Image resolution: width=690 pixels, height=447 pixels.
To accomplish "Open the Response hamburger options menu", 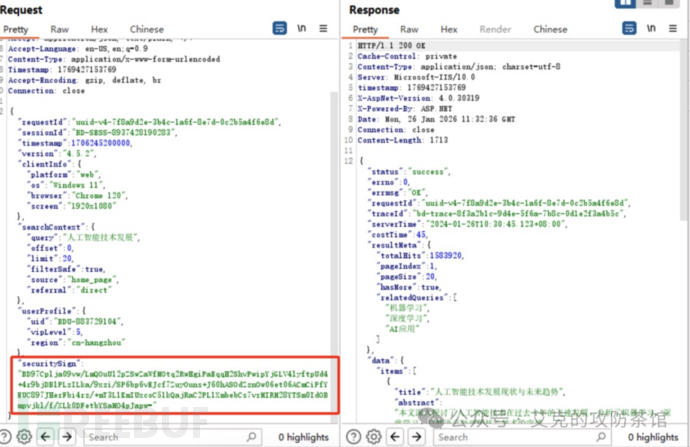I will pos(675,30).
